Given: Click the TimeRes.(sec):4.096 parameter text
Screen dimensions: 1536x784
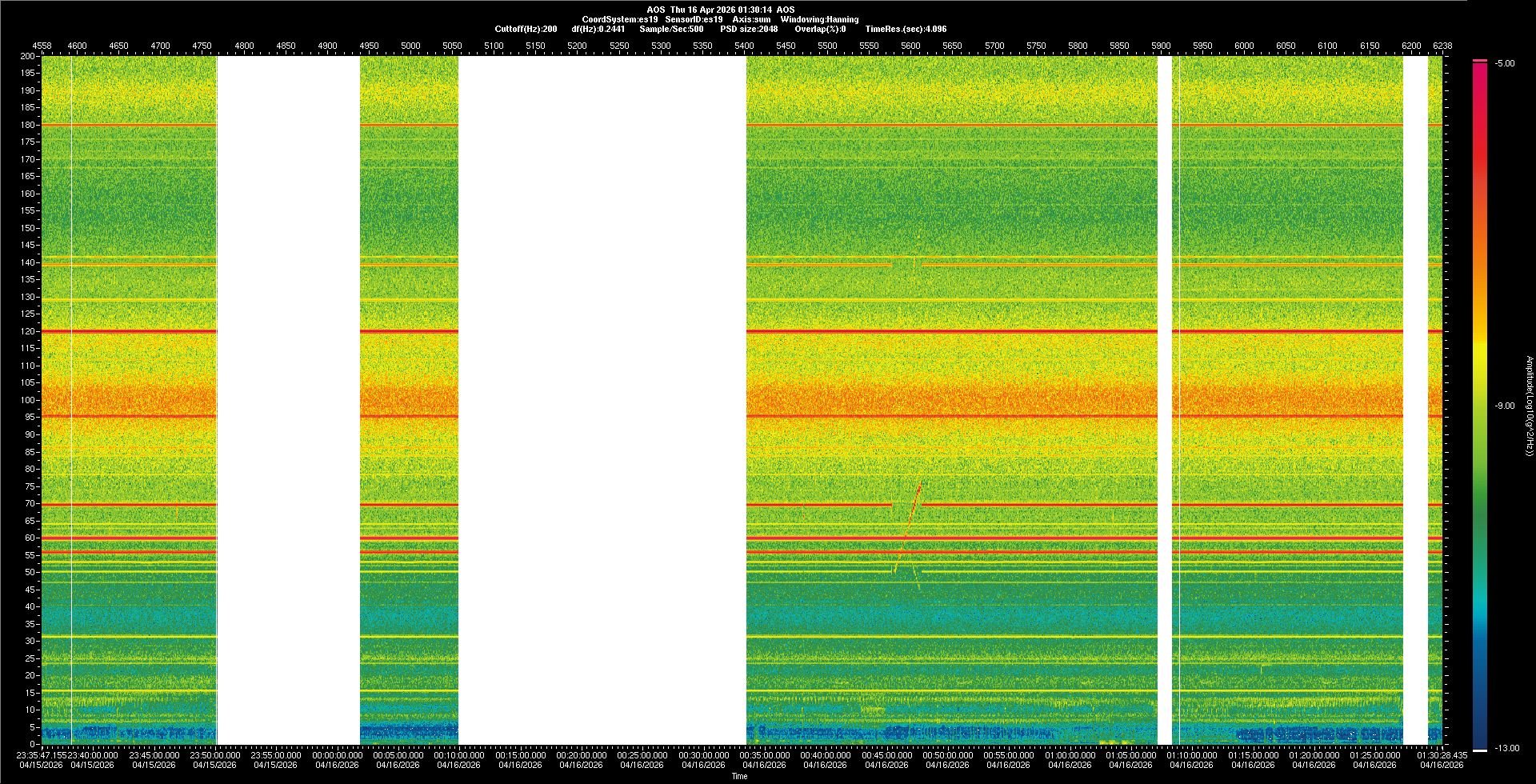Looking at the screenshot, I should click(906, 30).
